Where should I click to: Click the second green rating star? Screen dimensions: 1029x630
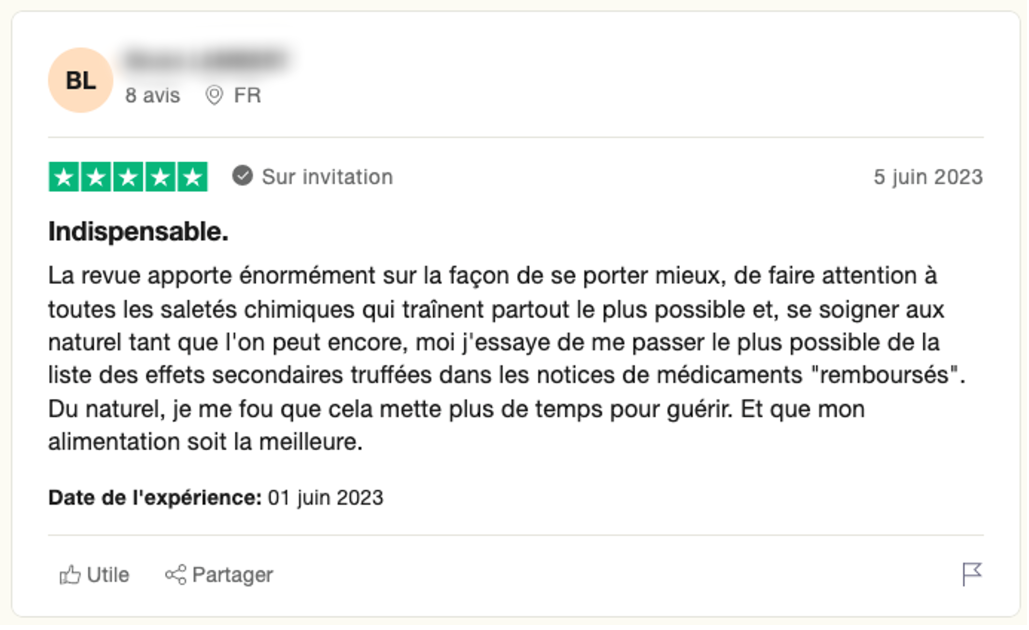click(97, 178)
